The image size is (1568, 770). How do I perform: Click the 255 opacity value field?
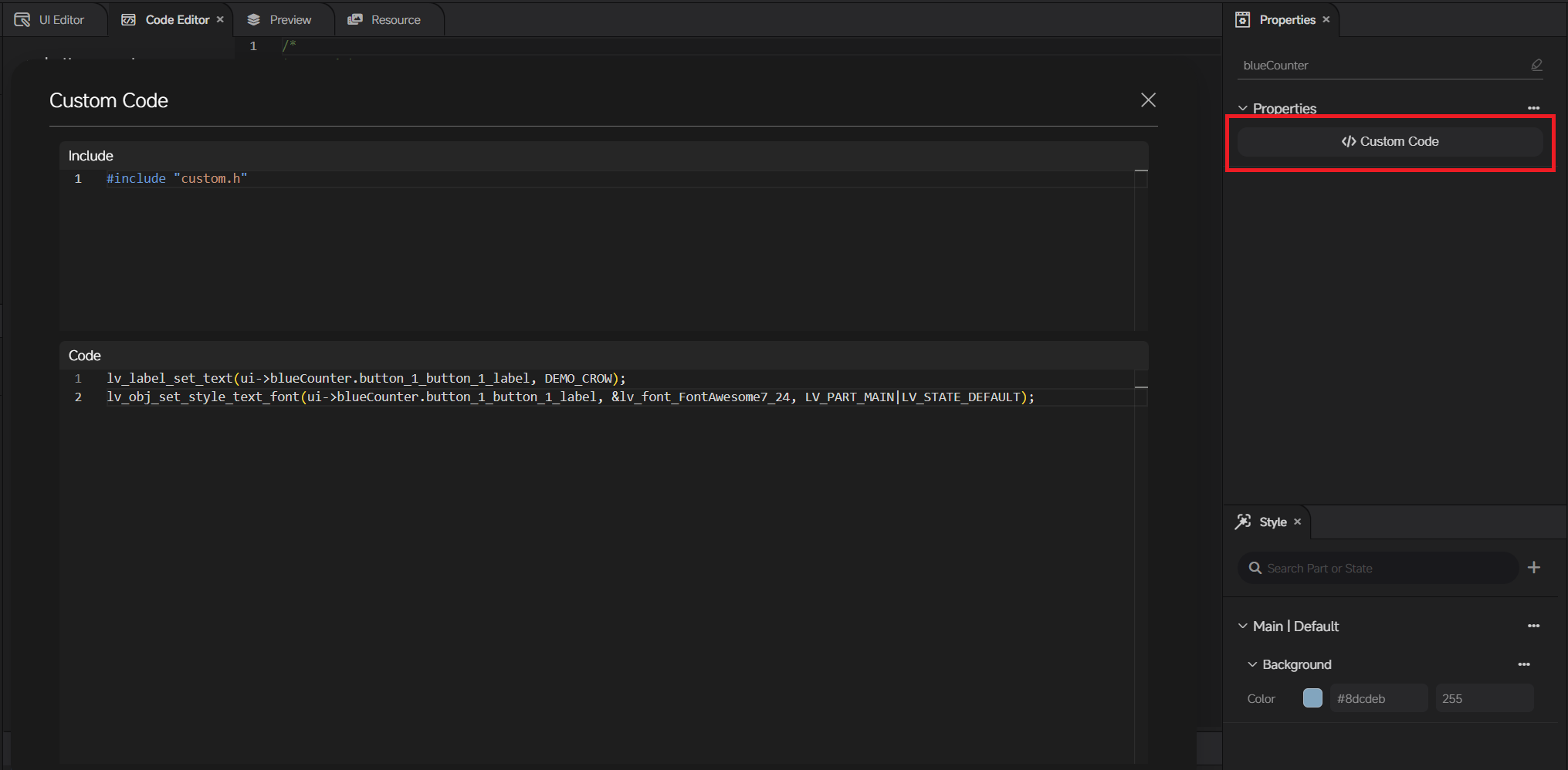[1484, 698]
